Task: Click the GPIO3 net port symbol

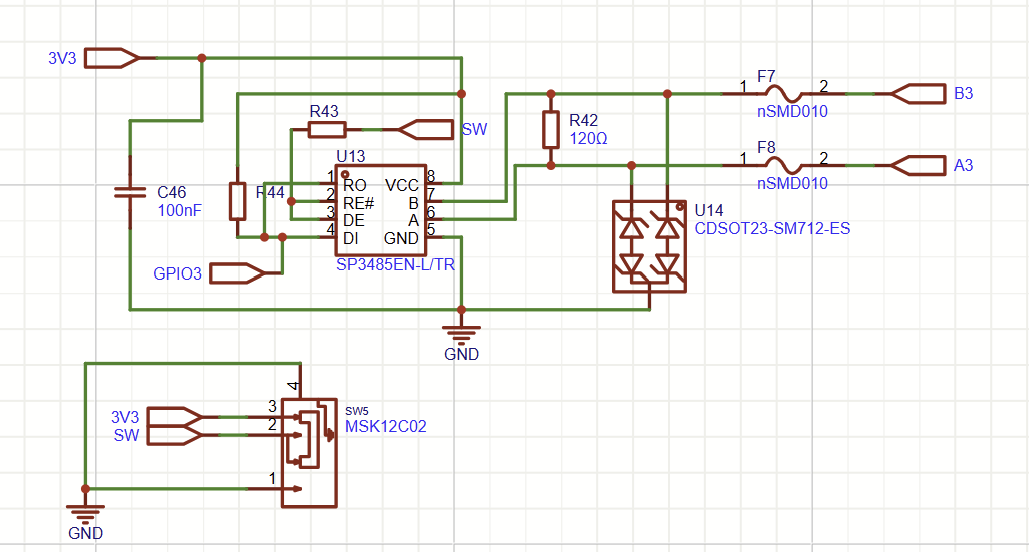Action: pyautogui.click(x=237, y=273)
